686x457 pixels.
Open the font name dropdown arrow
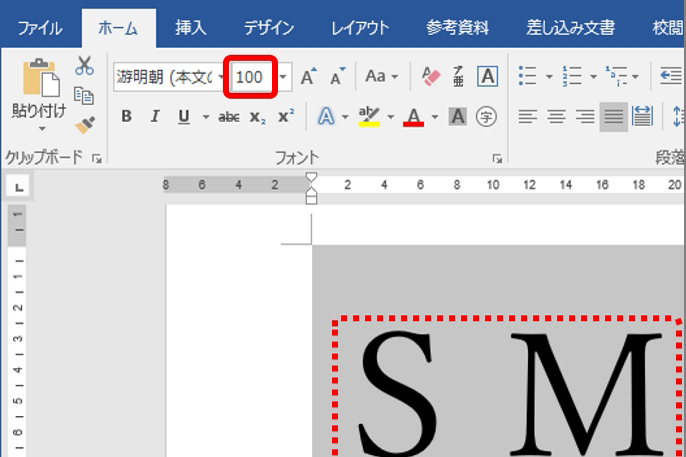pyautogui.click(x=221, y=77)
